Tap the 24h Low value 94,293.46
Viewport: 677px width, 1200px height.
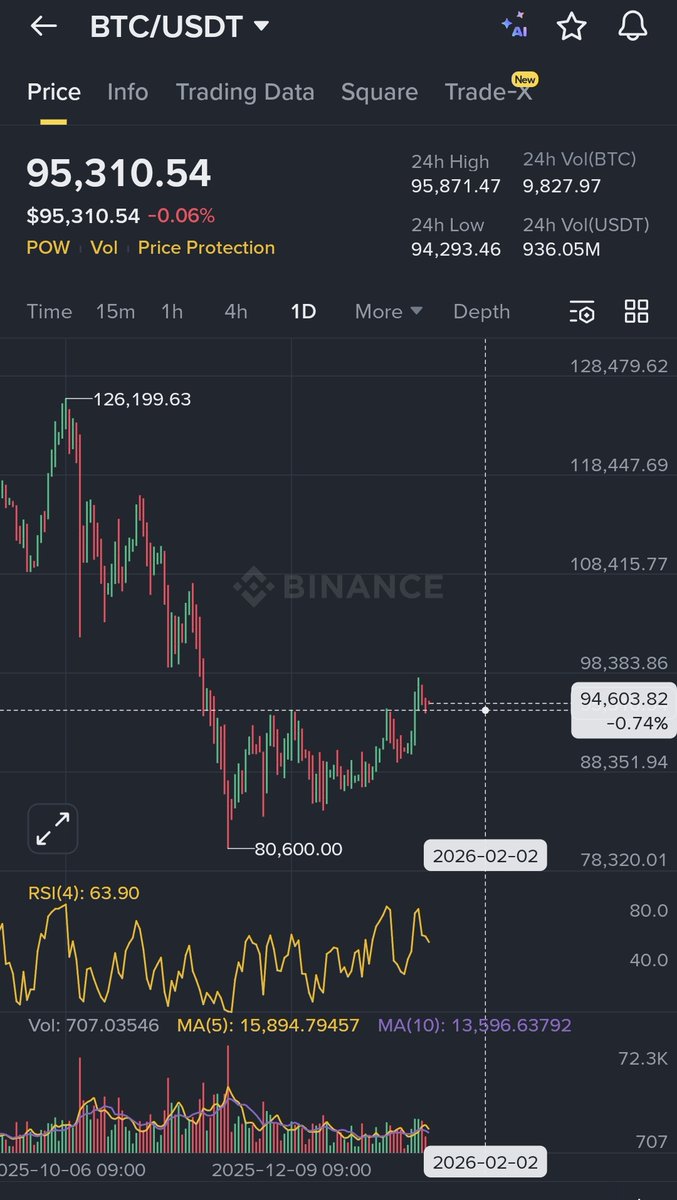(456, 249)
